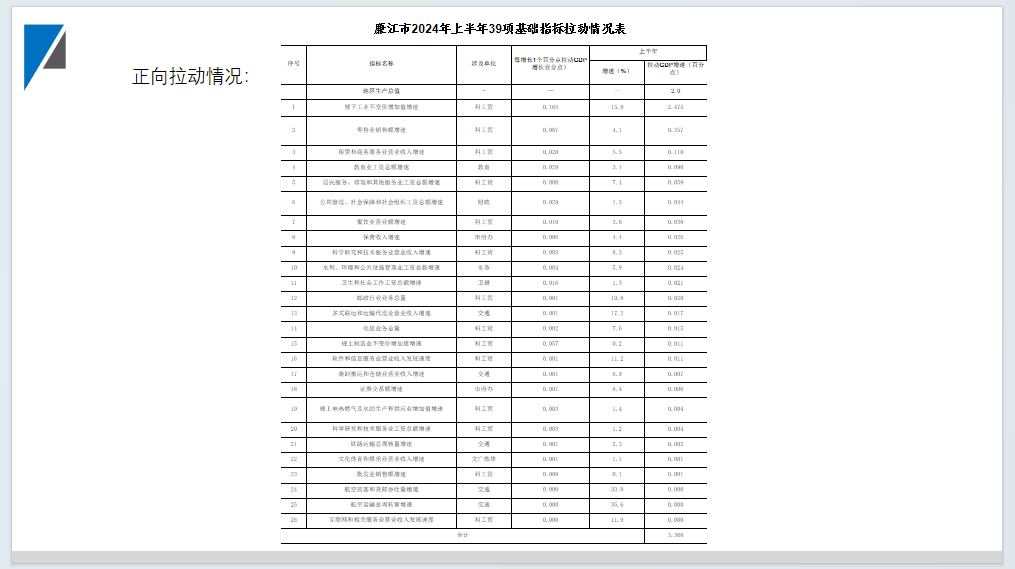Click the '拉动GDP增速（百分点）' sub-header
1015x569 pixels.
[x=675, y=69]
